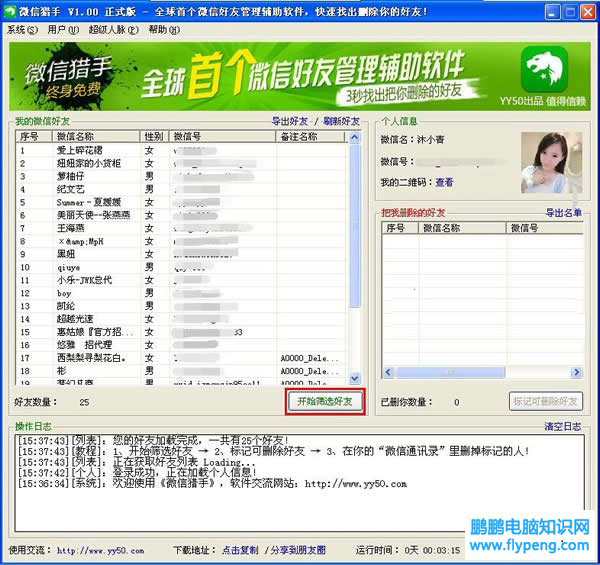Open the 帮助(H) menu
Screen dimensions: 600x565
(x=164, y=30)
